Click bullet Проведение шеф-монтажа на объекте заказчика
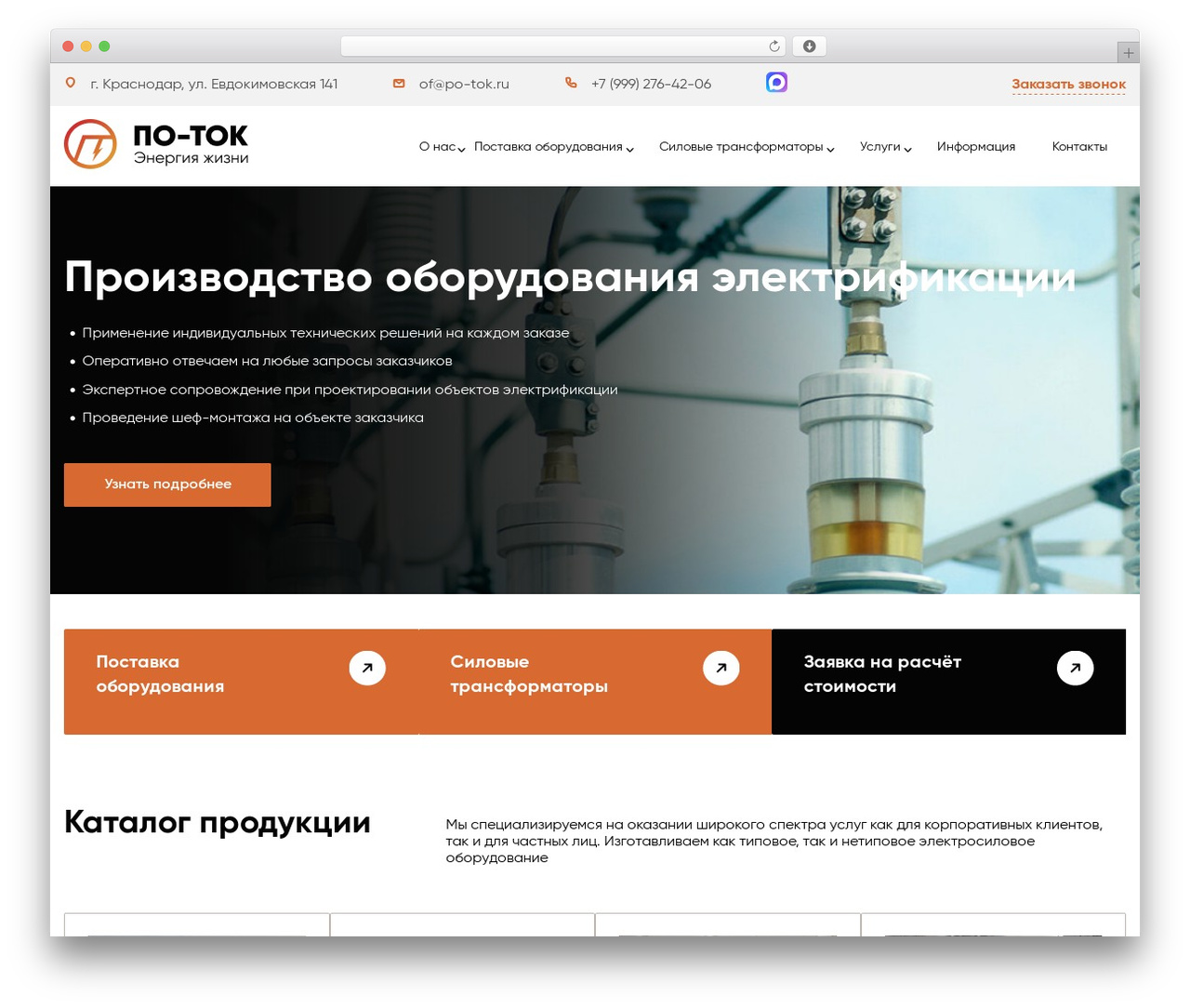 tap(253, 418)
